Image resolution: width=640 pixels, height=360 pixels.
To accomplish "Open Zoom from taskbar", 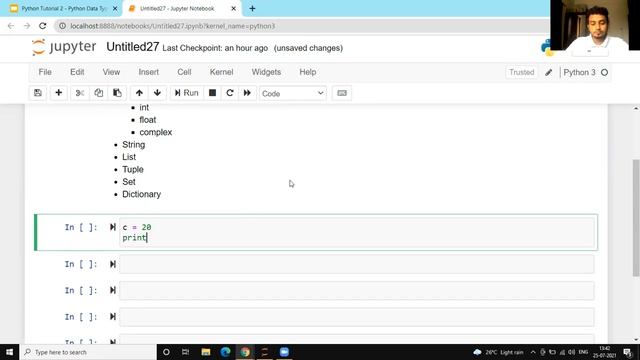I will [x=284, y=352].
